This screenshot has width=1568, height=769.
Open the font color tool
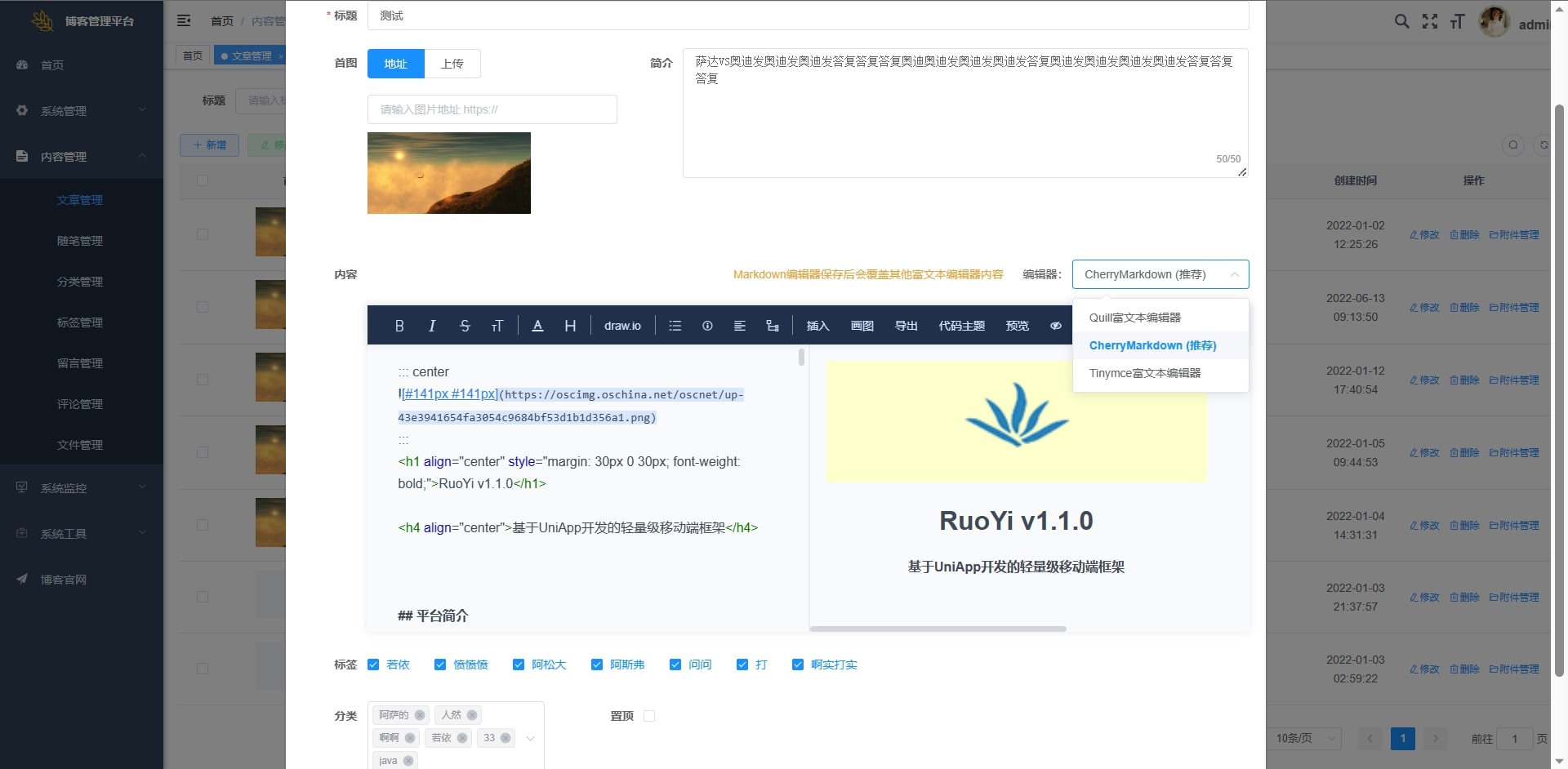click(537, 326)
